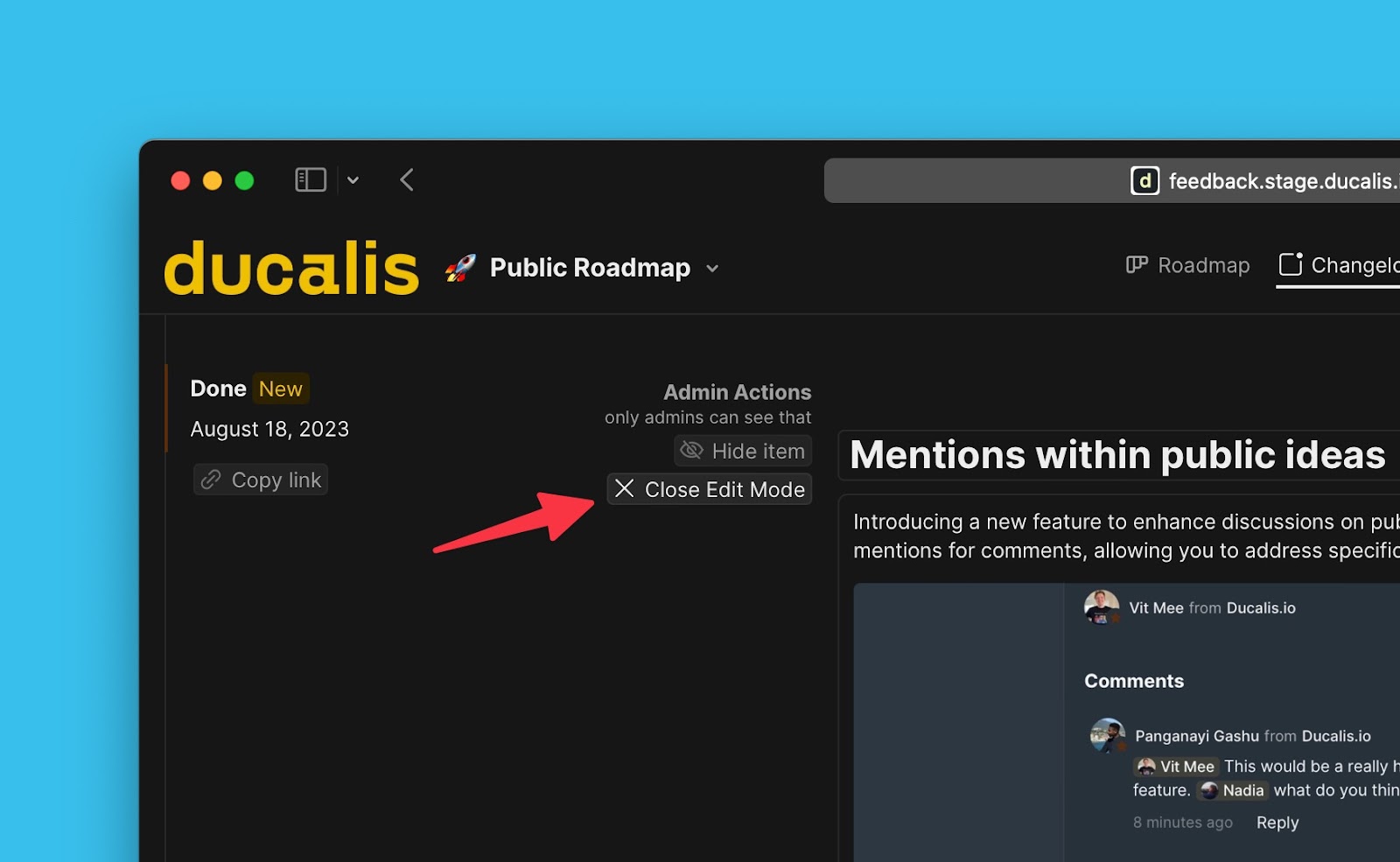Open the sidebar options chevron dropdown
Image resolution: width=1400 pixels, height=862 pixels.
point(353,180)
